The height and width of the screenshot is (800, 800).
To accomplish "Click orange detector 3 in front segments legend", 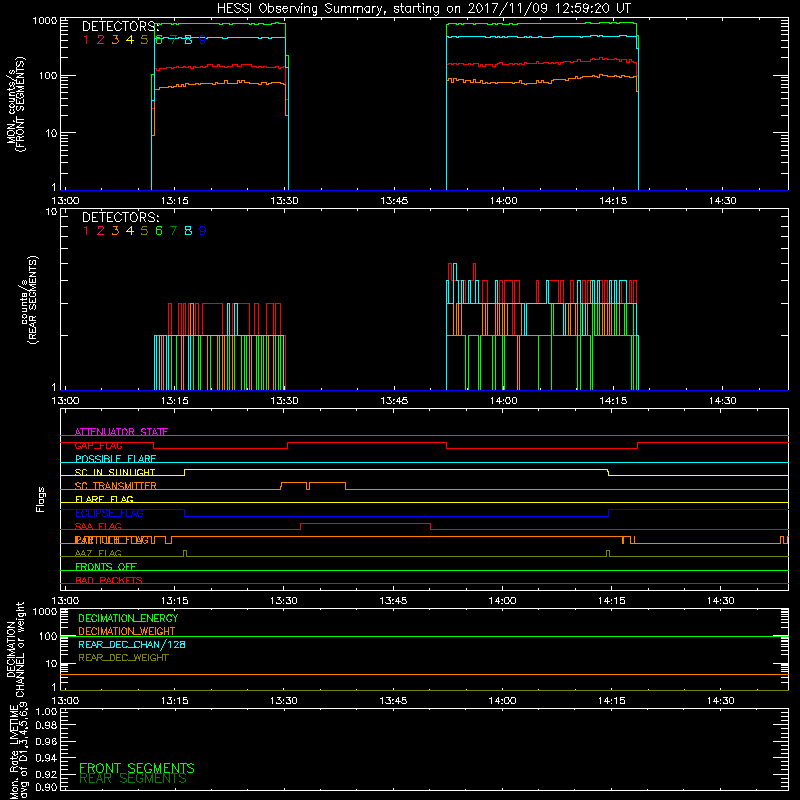I will click(115, 40).
